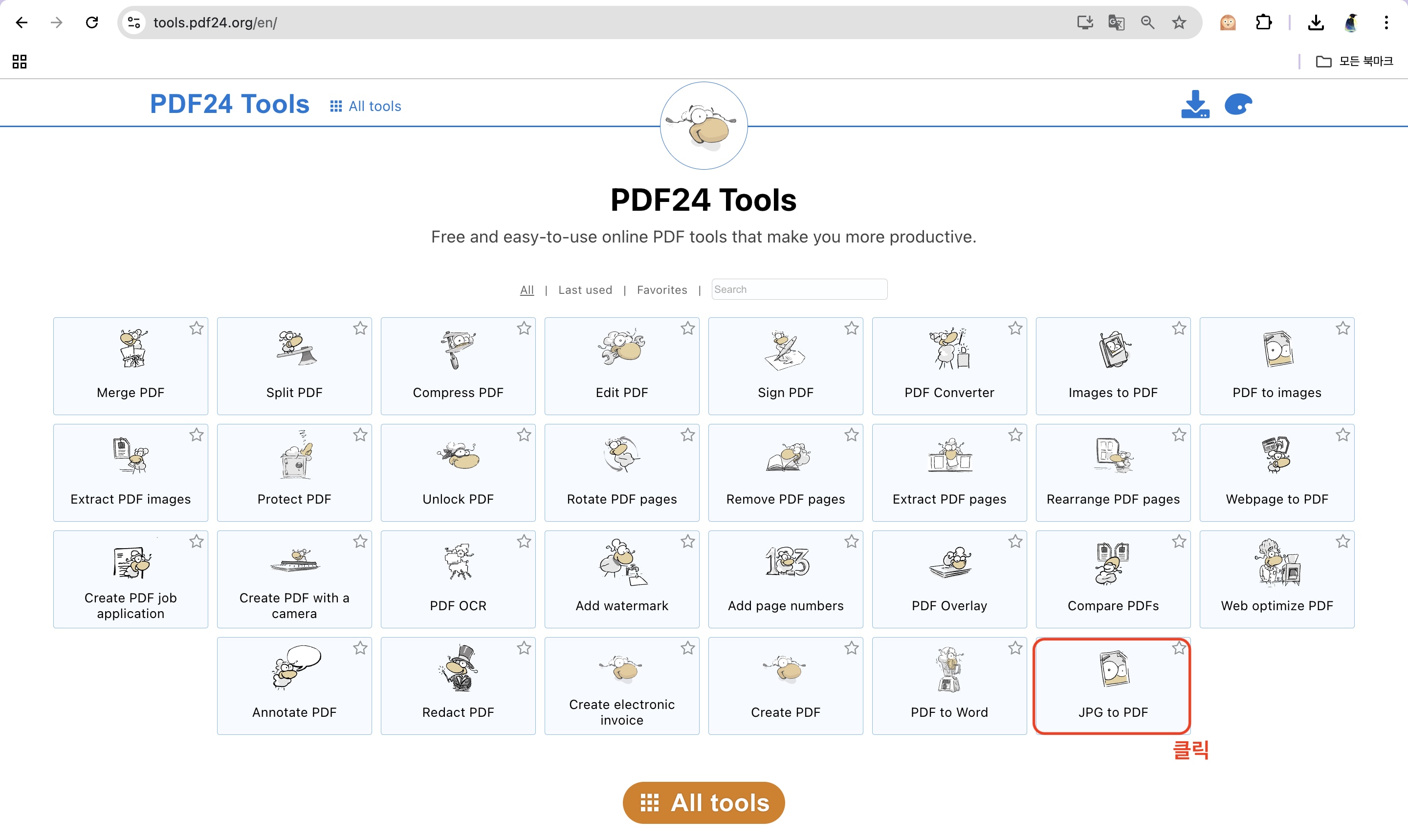Toggle favorite star on Edit PDF
1408x840 pixels.
click(x=687, y=328)
